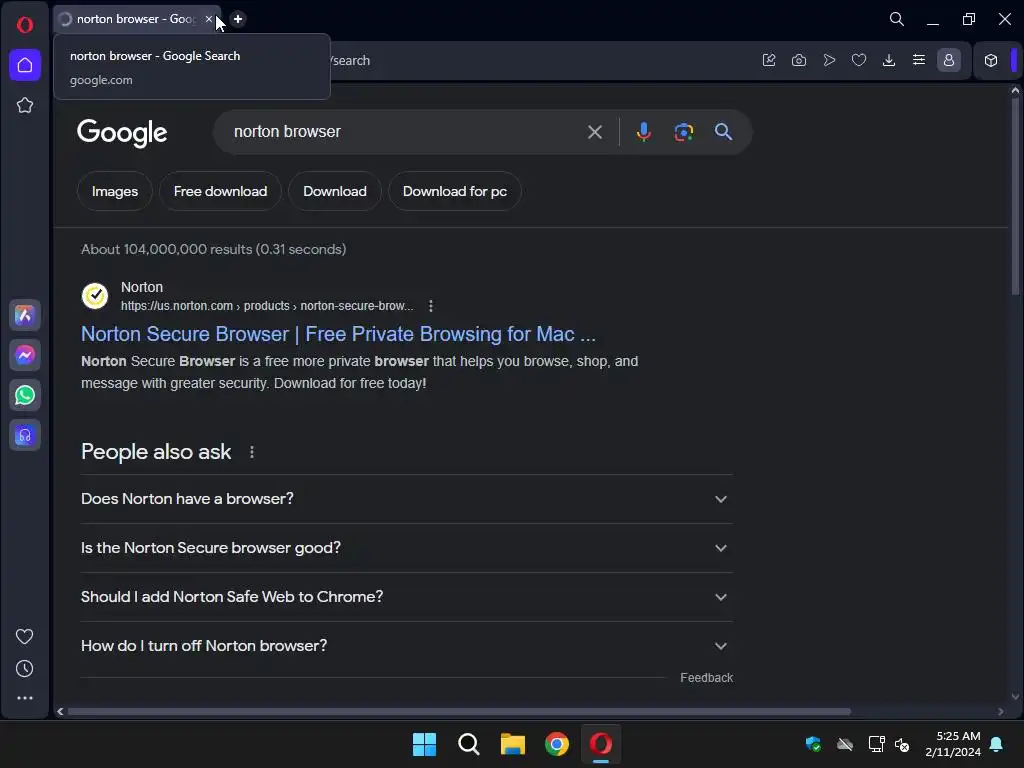Select the Images filter chip
The height and width of the screenshot is (768, 1024).
coord(115,191)
